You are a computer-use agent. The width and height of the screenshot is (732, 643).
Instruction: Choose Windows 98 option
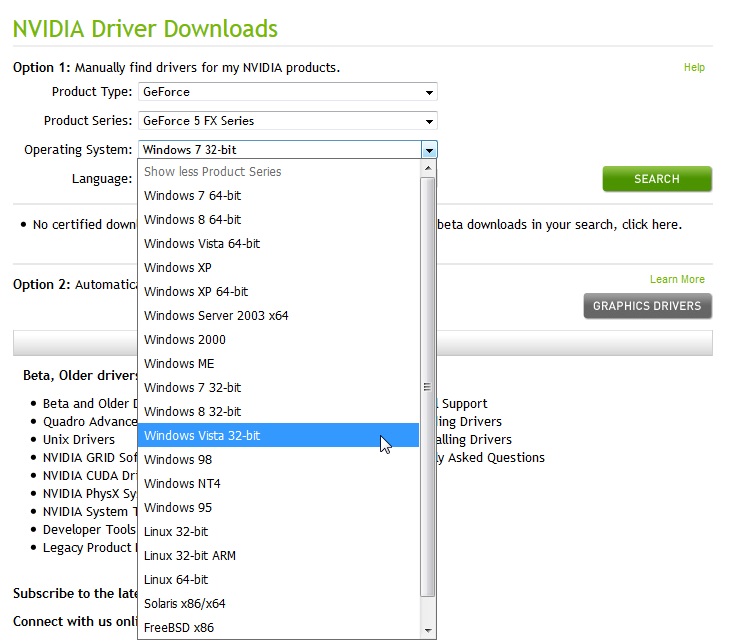point(279,459)
